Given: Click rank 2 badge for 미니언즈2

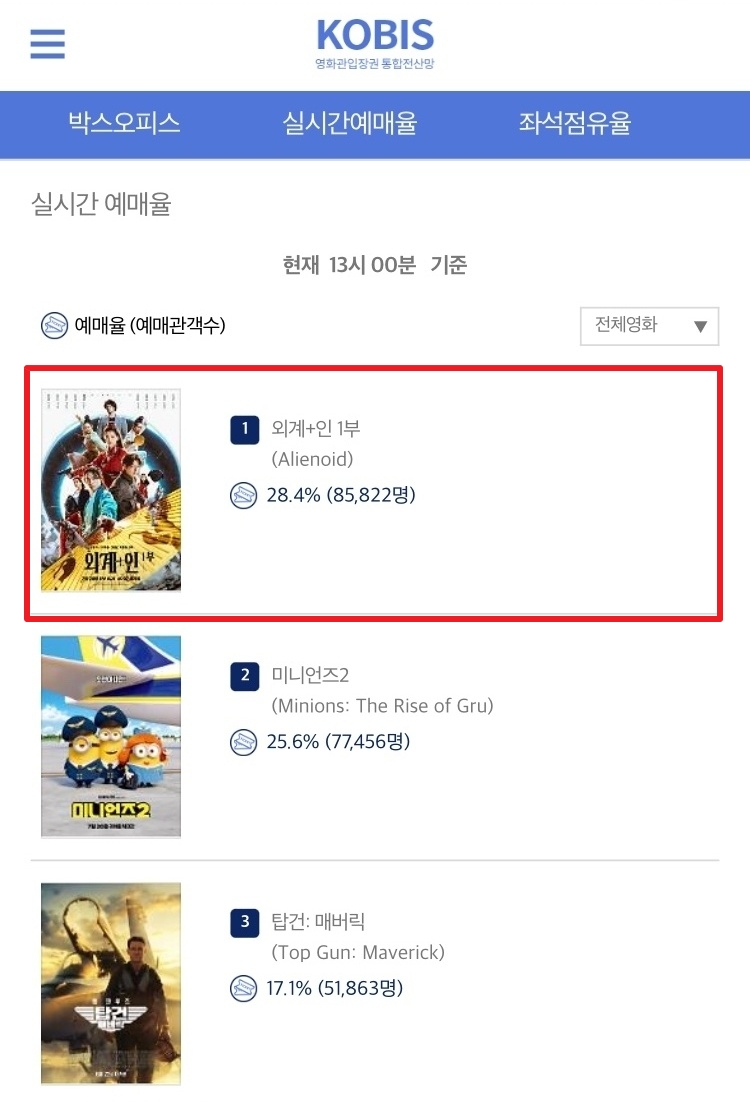Looking at the screenshot, I should tap(245, 676).
